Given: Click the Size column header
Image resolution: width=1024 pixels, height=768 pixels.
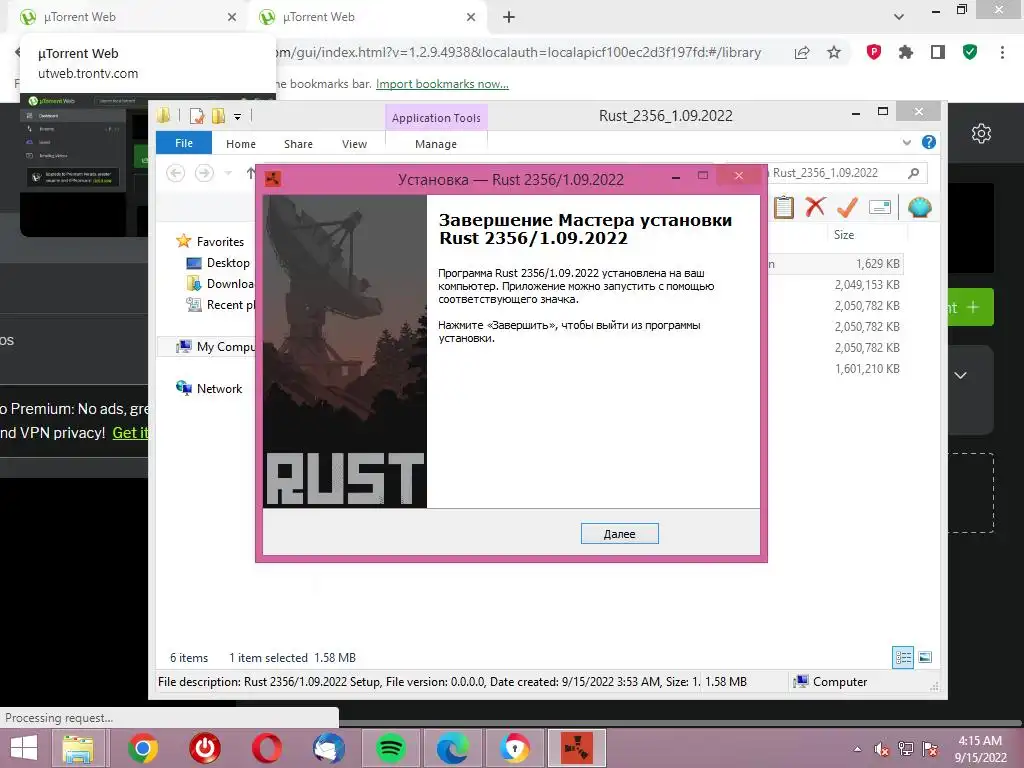Looking at the screenshot, I should (x=844, y=234).
